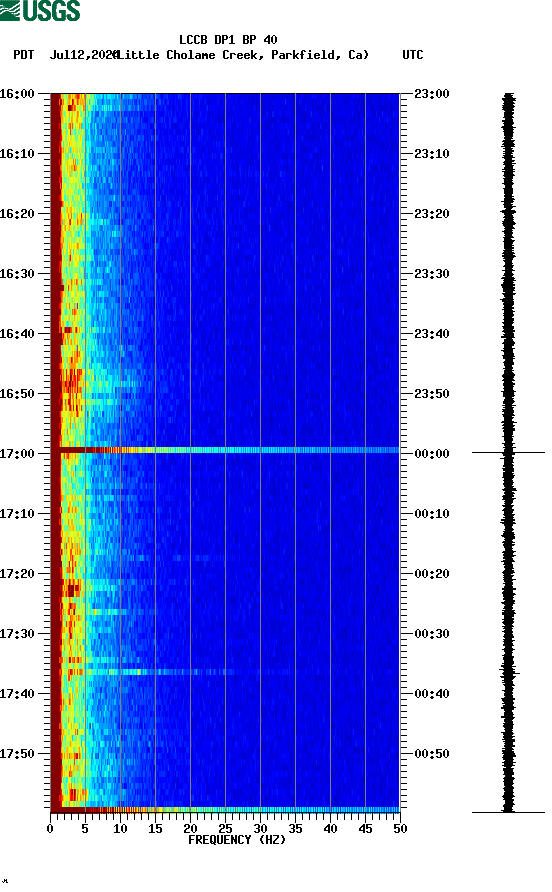
Task: Click the 00:00 marker line on the waveform
Action: [x=508, y=452]
